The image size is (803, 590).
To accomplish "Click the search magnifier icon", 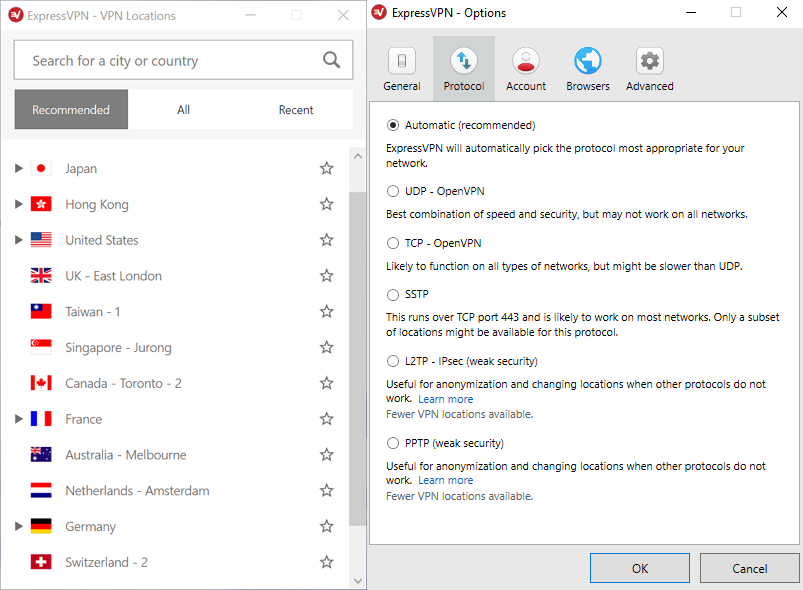I will (331, 60).
